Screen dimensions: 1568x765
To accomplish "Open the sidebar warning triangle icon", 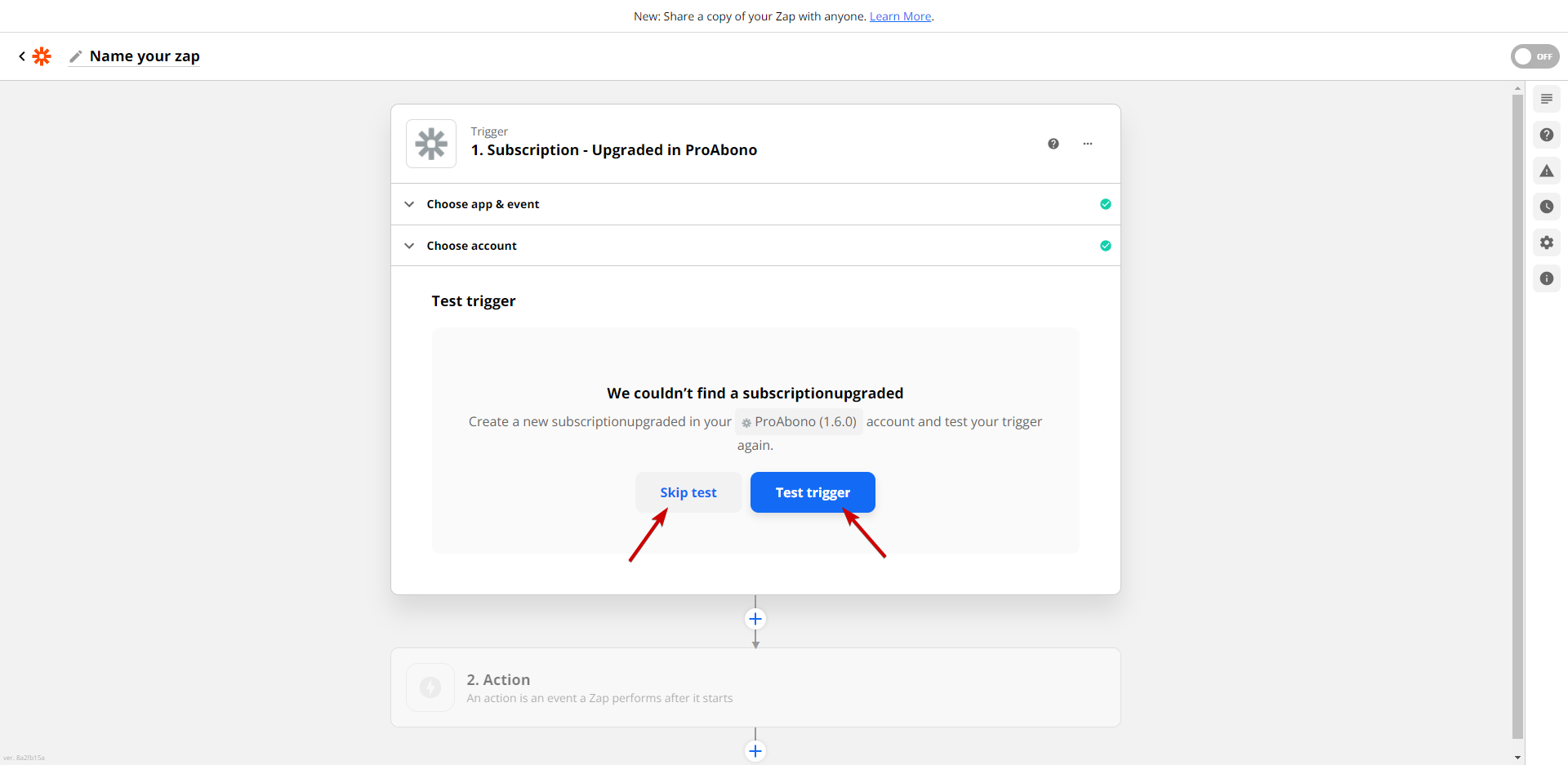I will point(1547,171).
